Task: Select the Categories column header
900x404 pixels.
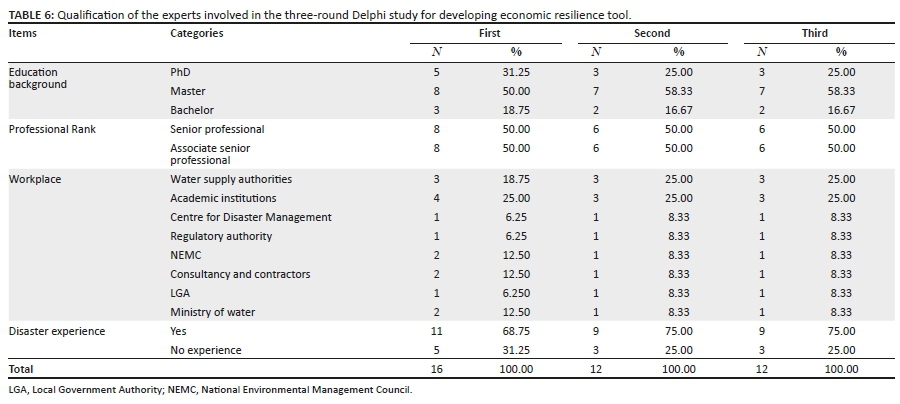Action: click(196, 33)
